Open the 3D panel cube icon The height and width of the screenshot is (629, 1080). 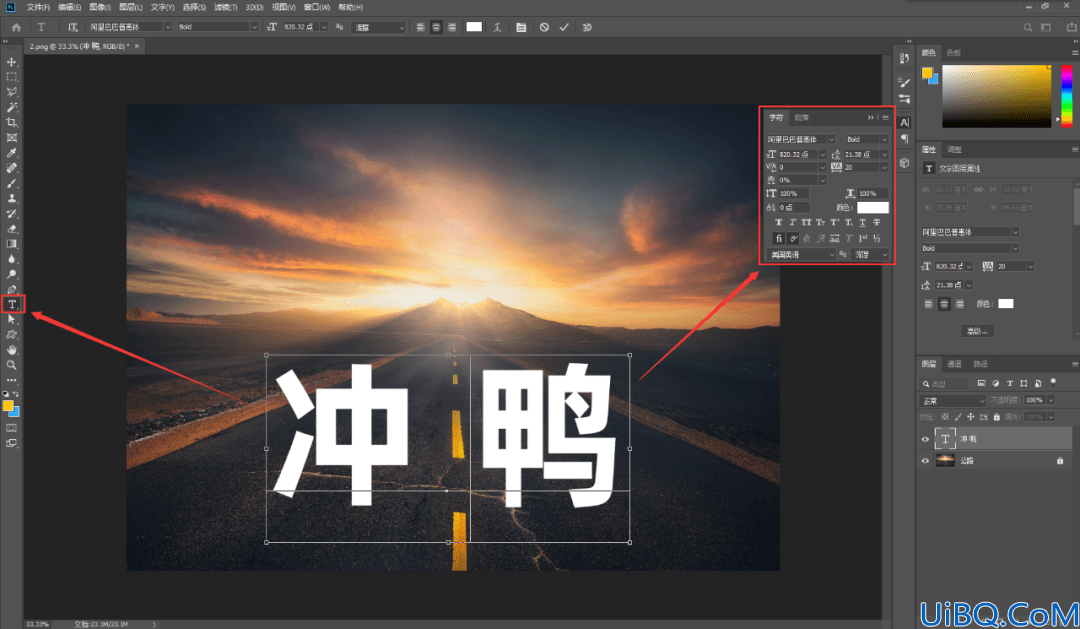(904, 163)
